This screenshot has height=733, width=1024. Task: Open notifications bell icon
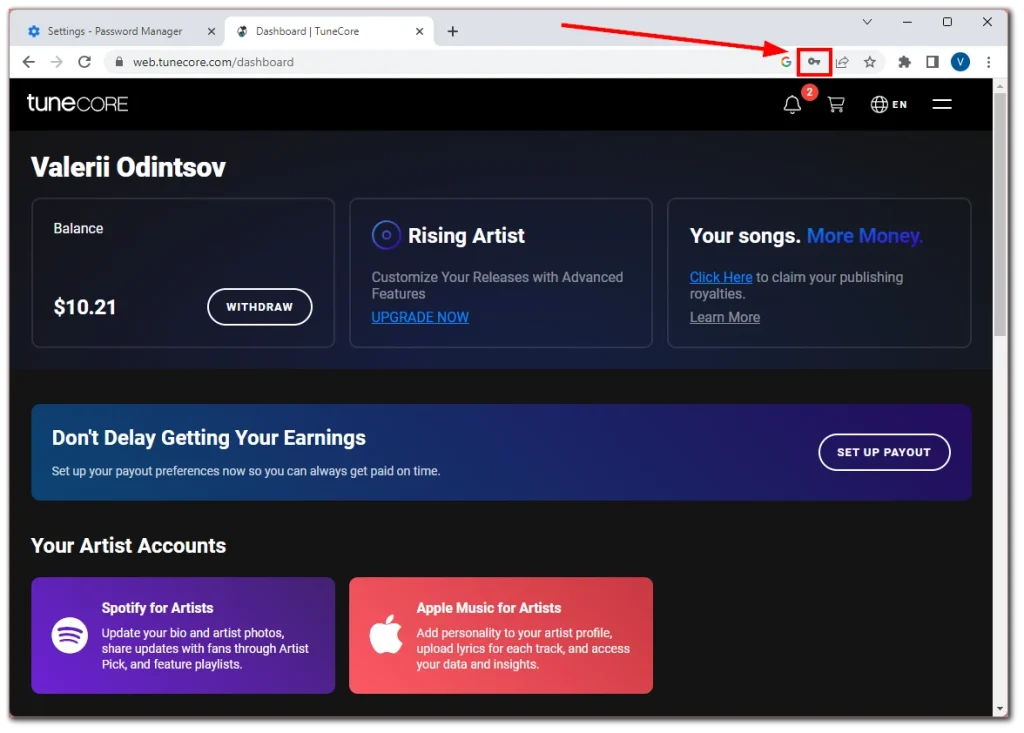(792, 105)
